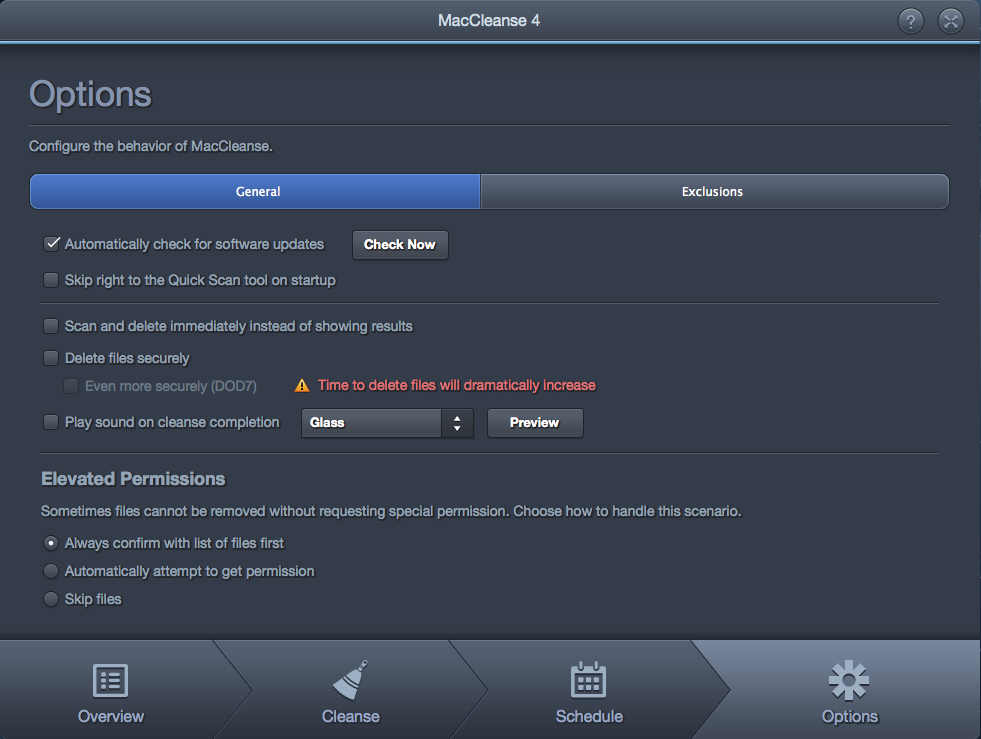
Task: Enable skip to Quick Scan on startup
Action: (x=51, y=280)
